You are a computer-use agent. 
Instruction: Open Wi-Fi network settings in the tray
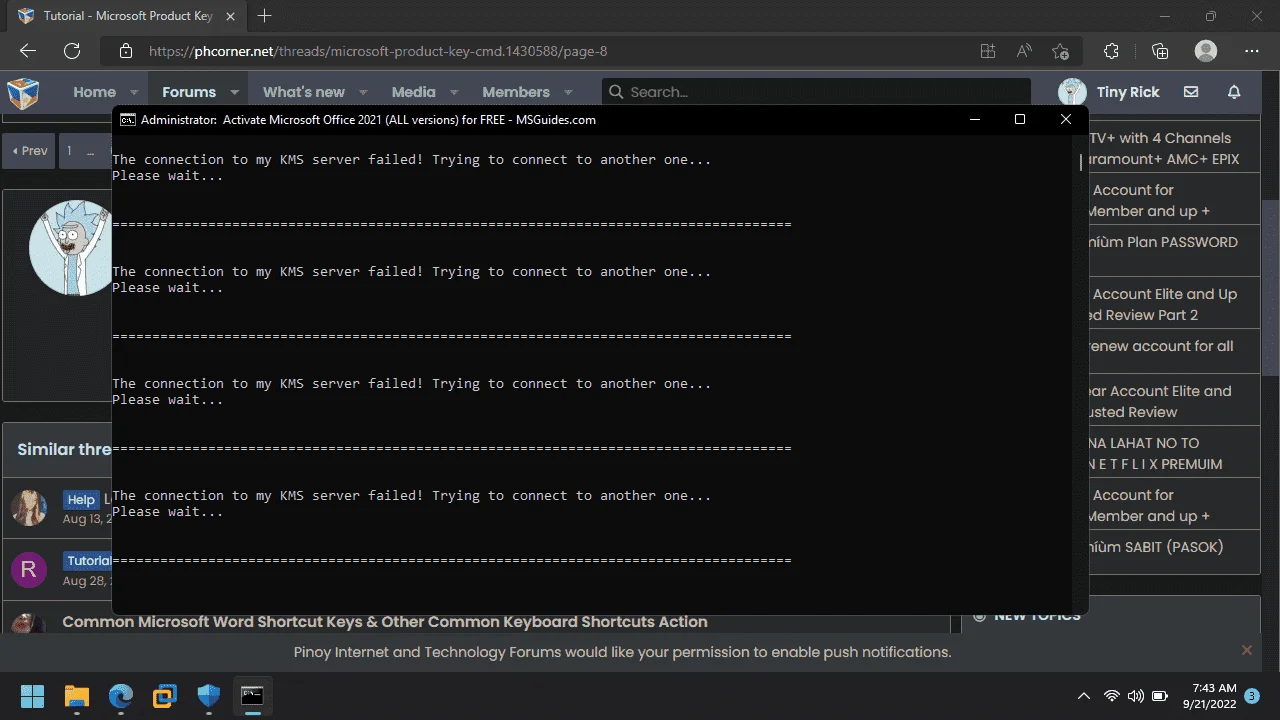tap(1112, 696)
